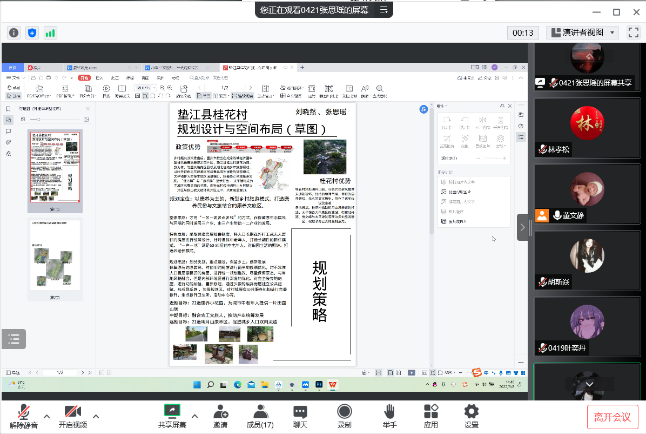The height and width of the screenshot is (434, 646).
Task: Enter fullscreen mode via top-right icon
Action: [x=633, y=32]
